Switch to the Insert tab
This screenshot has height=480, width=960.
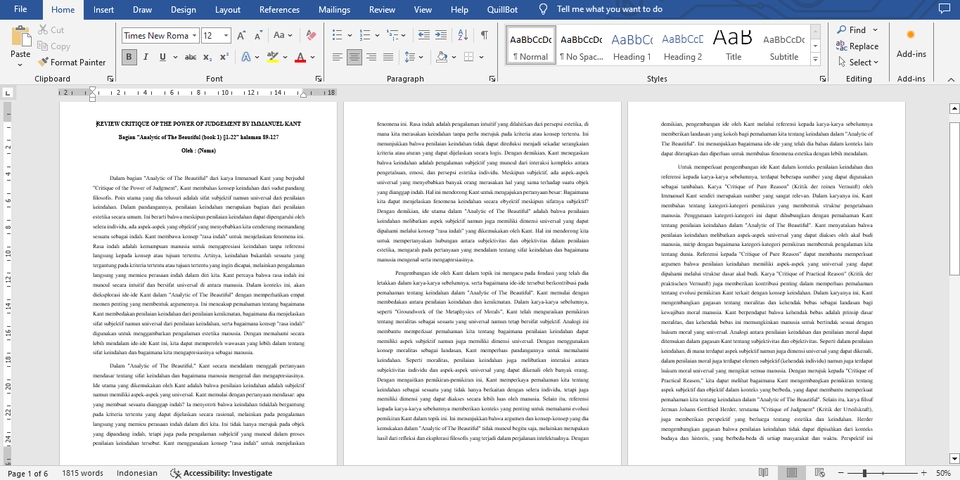tap(103, 9)
